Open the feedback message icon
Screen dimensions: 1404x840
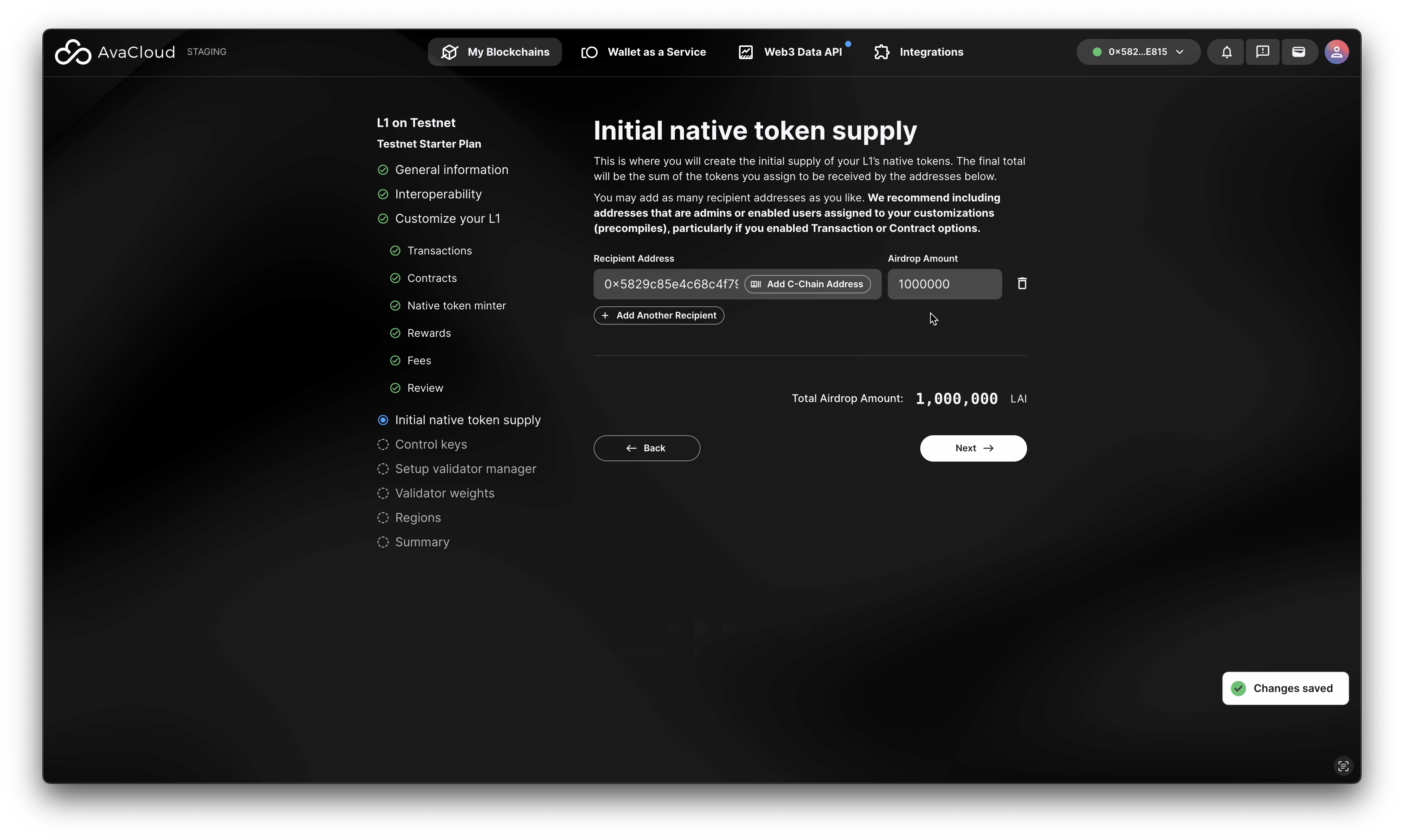coord(1262,52)
